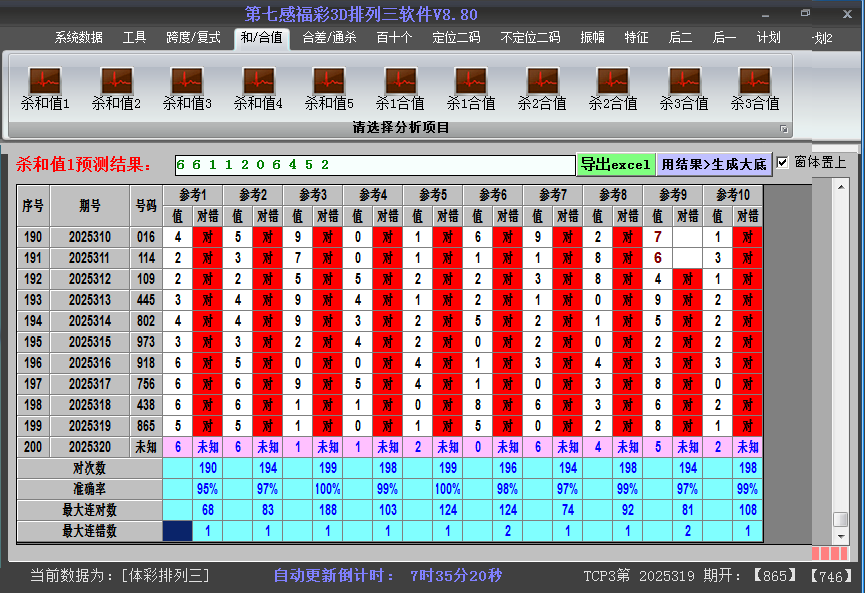Expand the toolbar overflow arrow
Image resolution: width=865 pixels, height=593 pixels.
click(x=783, y=127)
